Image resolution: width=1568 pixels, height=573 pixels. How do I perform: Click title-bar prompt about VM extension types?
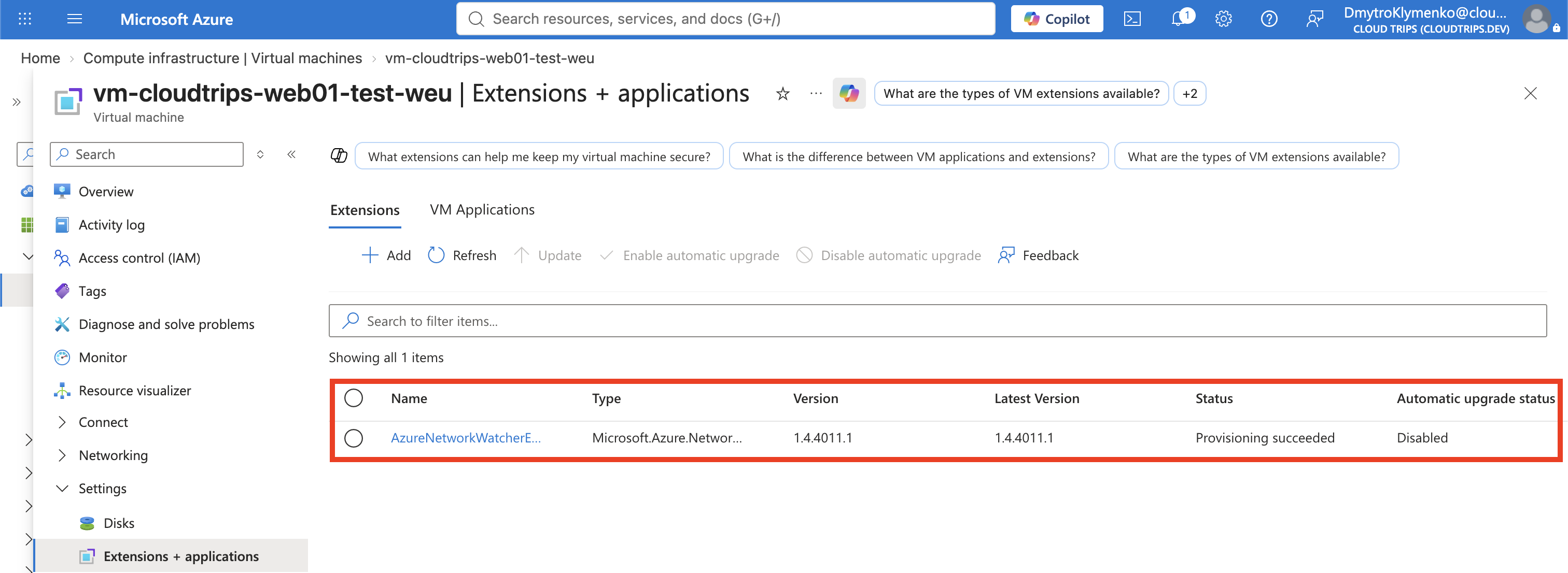[1021, 94]
